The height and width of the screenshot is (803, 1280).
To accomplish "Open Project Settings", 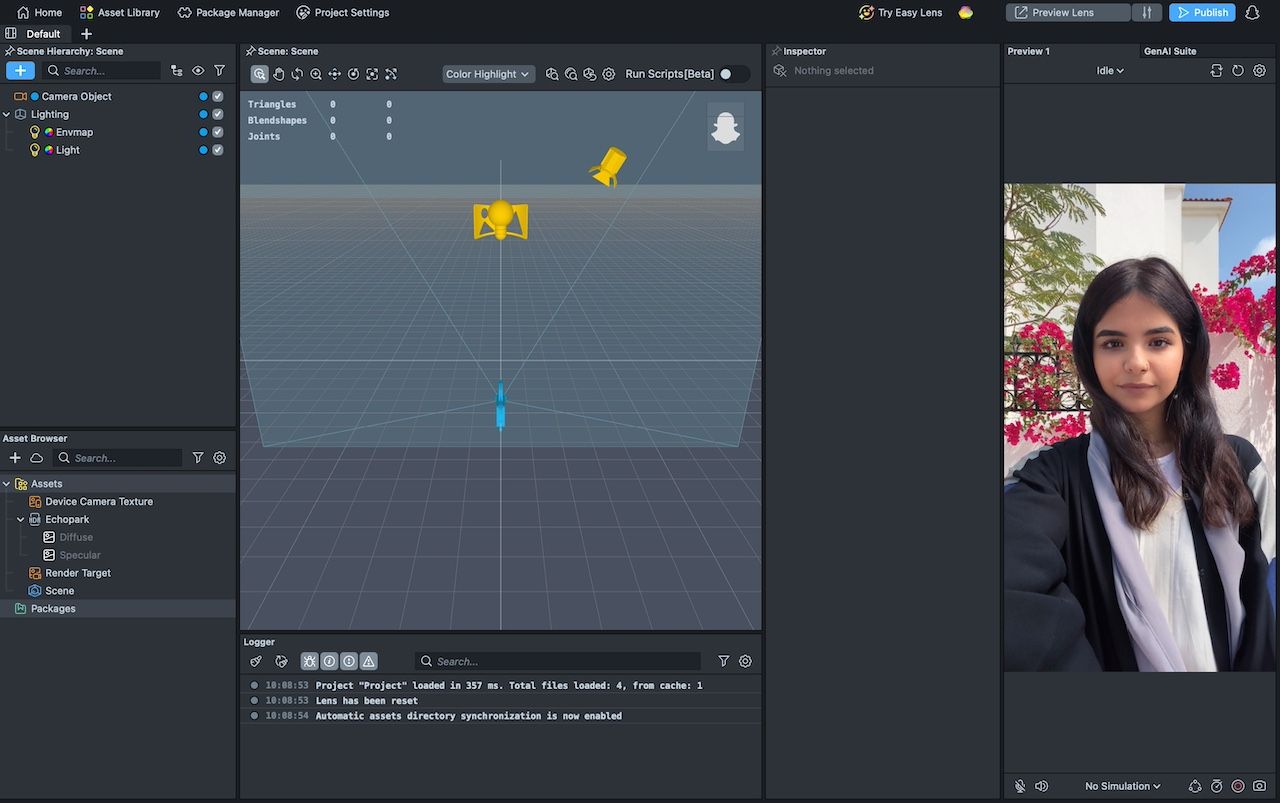I will [x=343, y=13].
